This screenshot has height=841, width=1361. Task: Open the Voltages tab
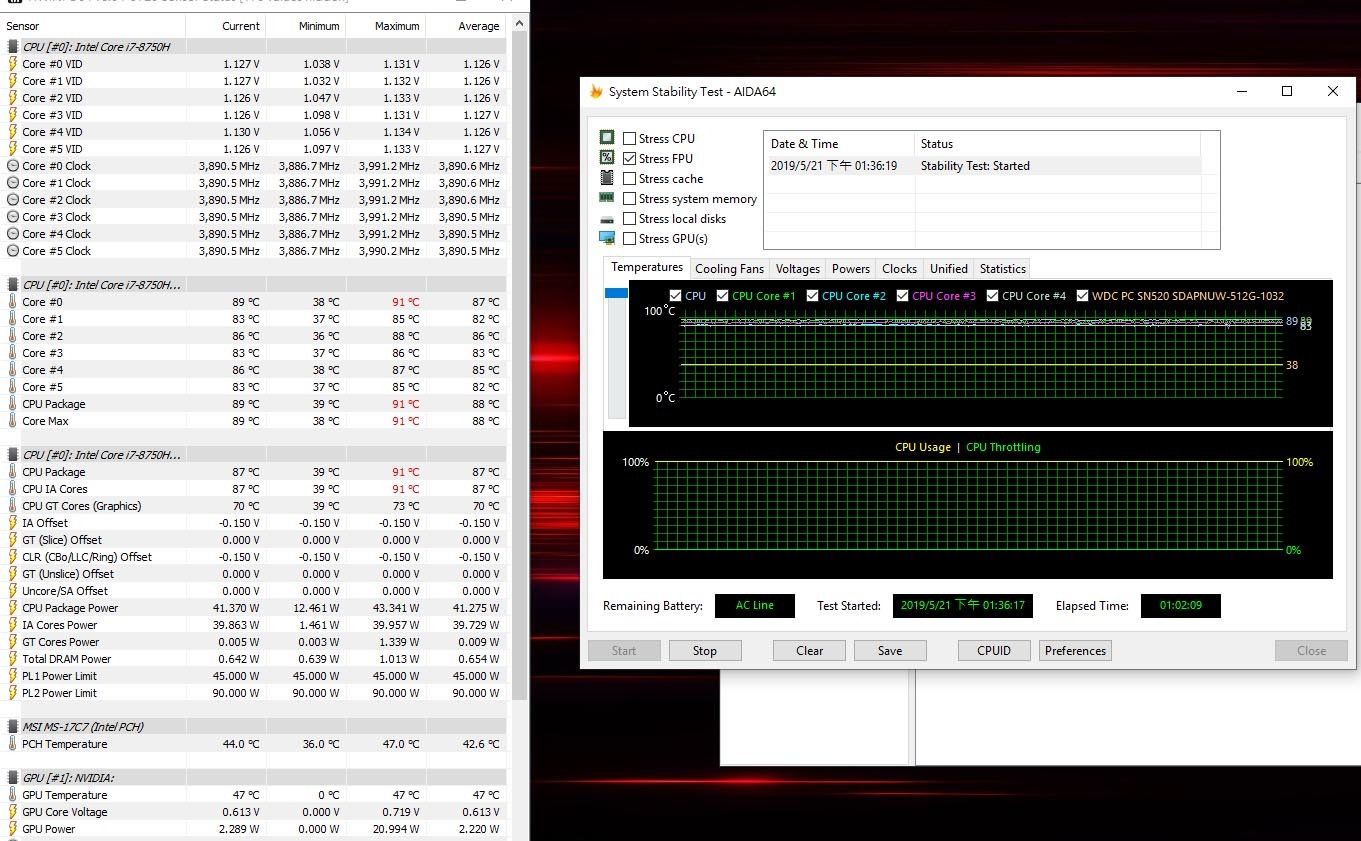coord(798,269)
